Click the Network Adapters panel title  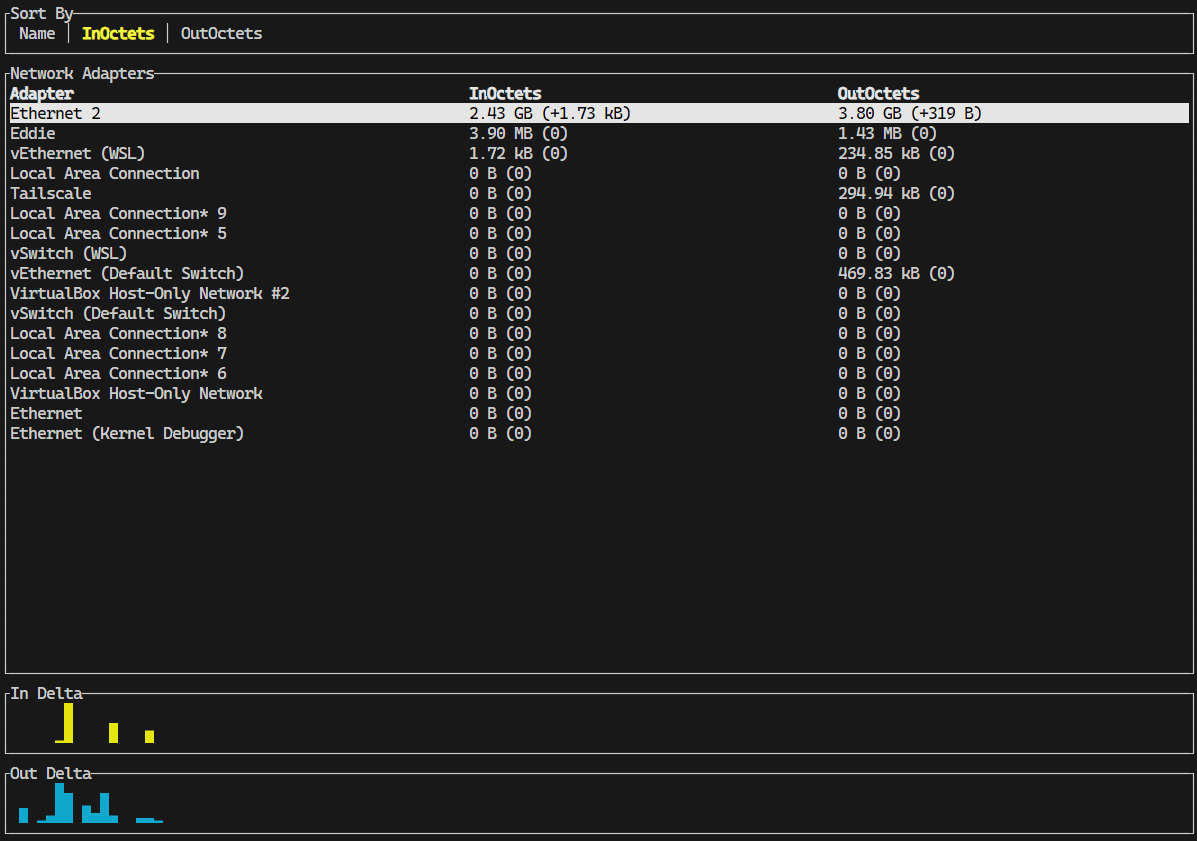point(82,73)
